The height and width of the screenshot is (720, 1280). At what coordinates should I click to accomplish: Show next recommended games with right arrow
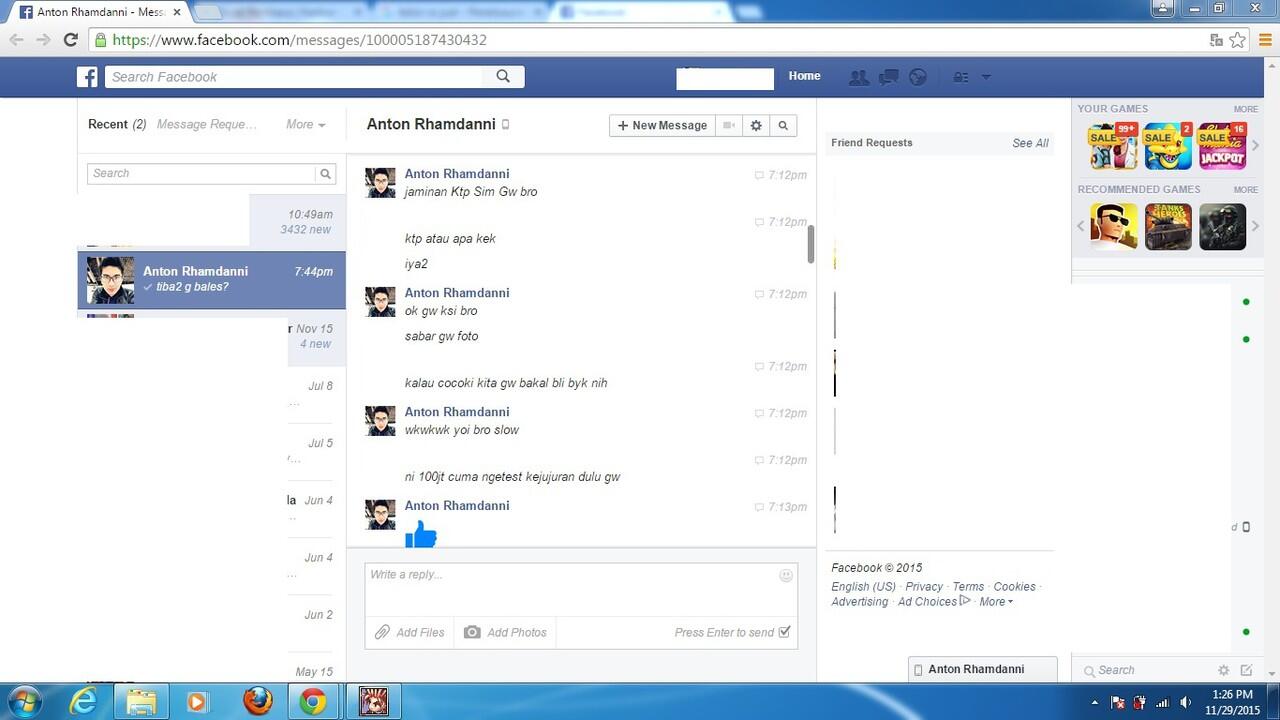(1256, 227)
